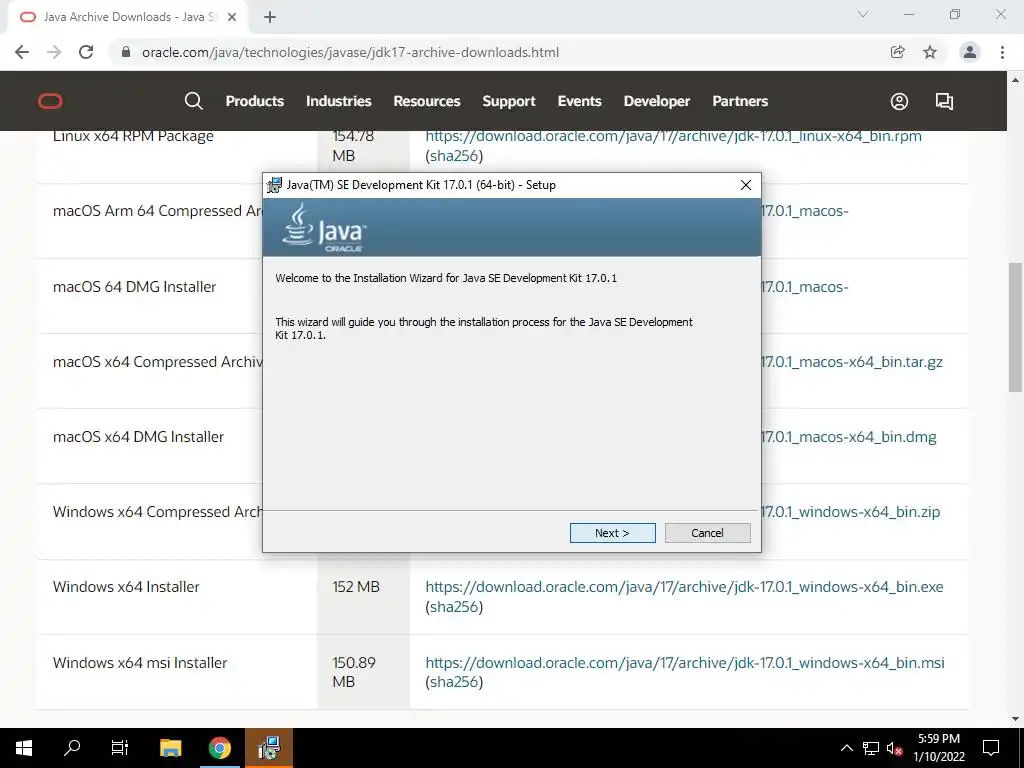Switch to Chrome on the taskbar
The height and width of the screenshot is (768, 1024).
[219, 748]
